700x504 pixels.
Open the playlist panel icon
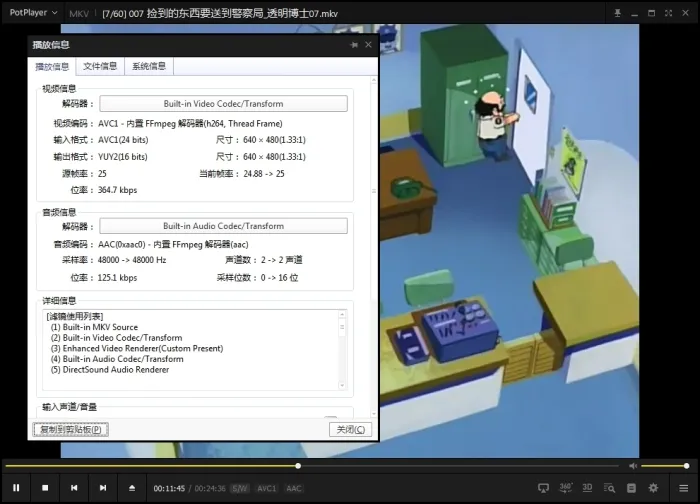683,488
